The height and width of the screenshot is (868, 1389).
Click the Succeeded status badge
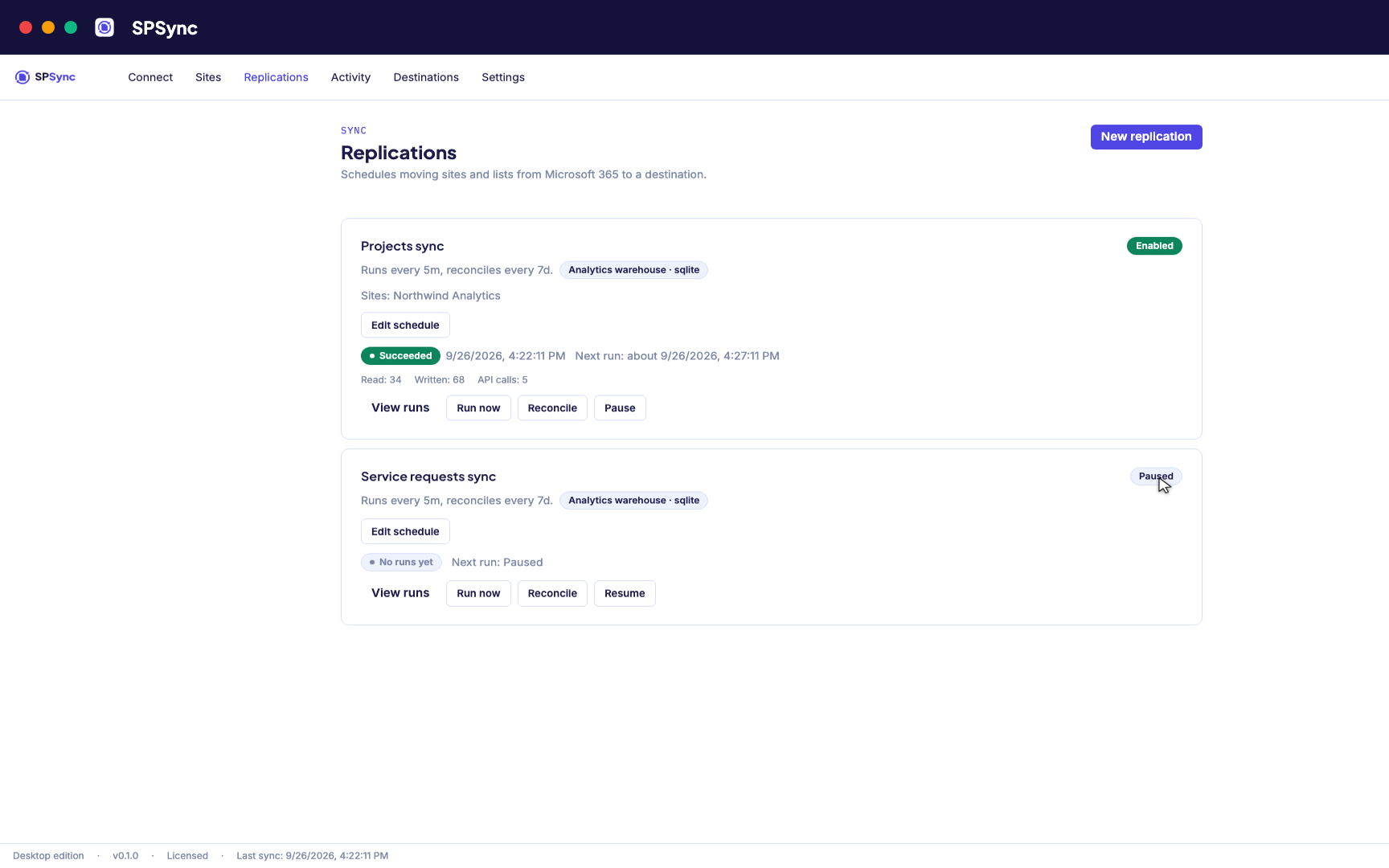point(400,356)
